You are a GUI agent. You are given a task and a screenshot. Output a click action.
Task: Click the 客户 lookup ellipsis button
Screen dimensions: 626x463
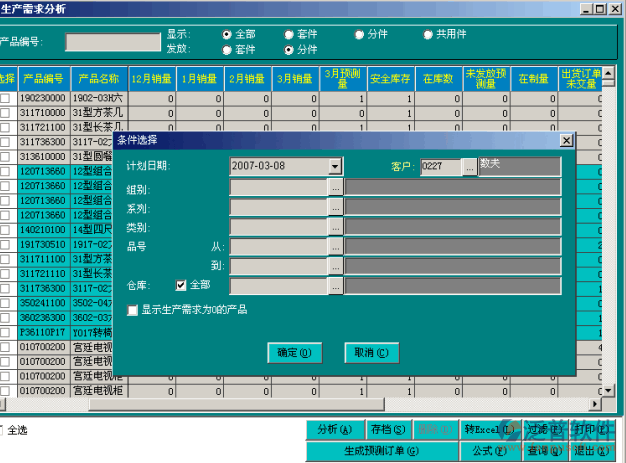[x=470, y=166]
